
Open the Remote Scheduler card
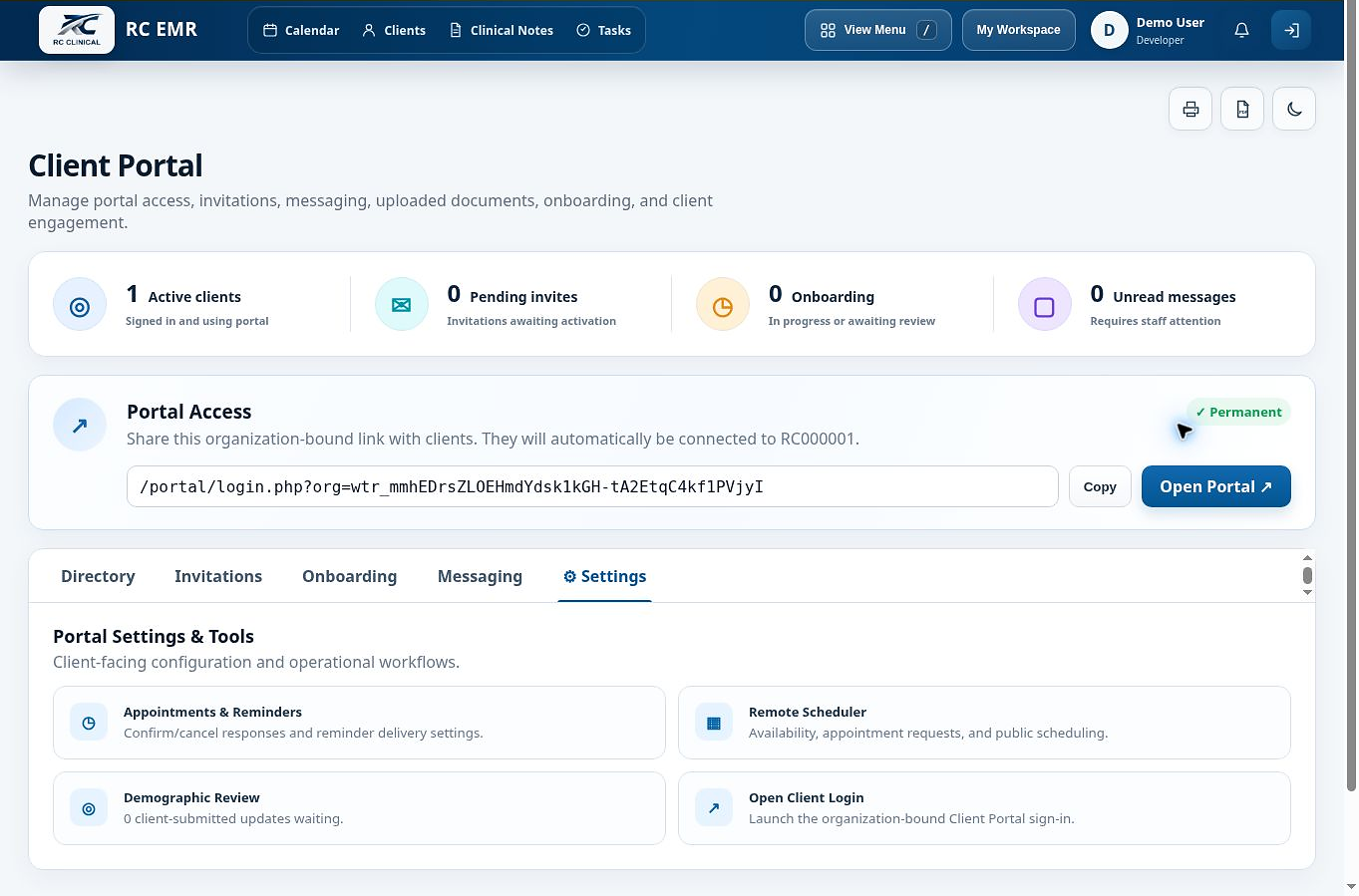point(984,723)
